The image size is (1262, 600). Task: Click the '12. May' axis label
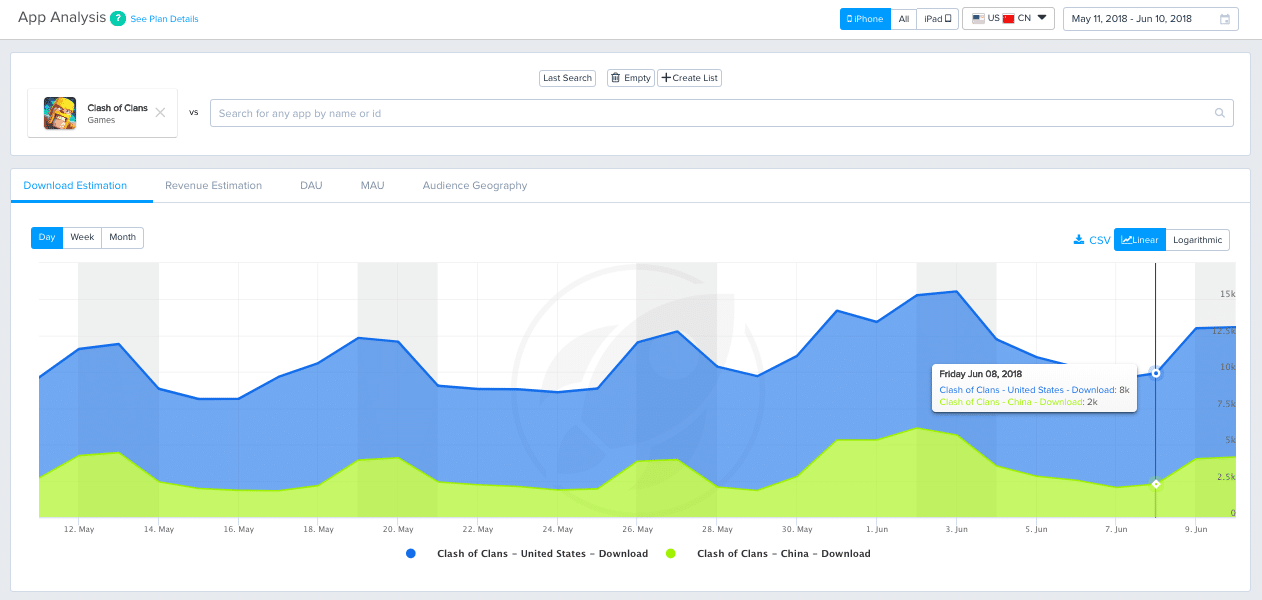(79, 529)
